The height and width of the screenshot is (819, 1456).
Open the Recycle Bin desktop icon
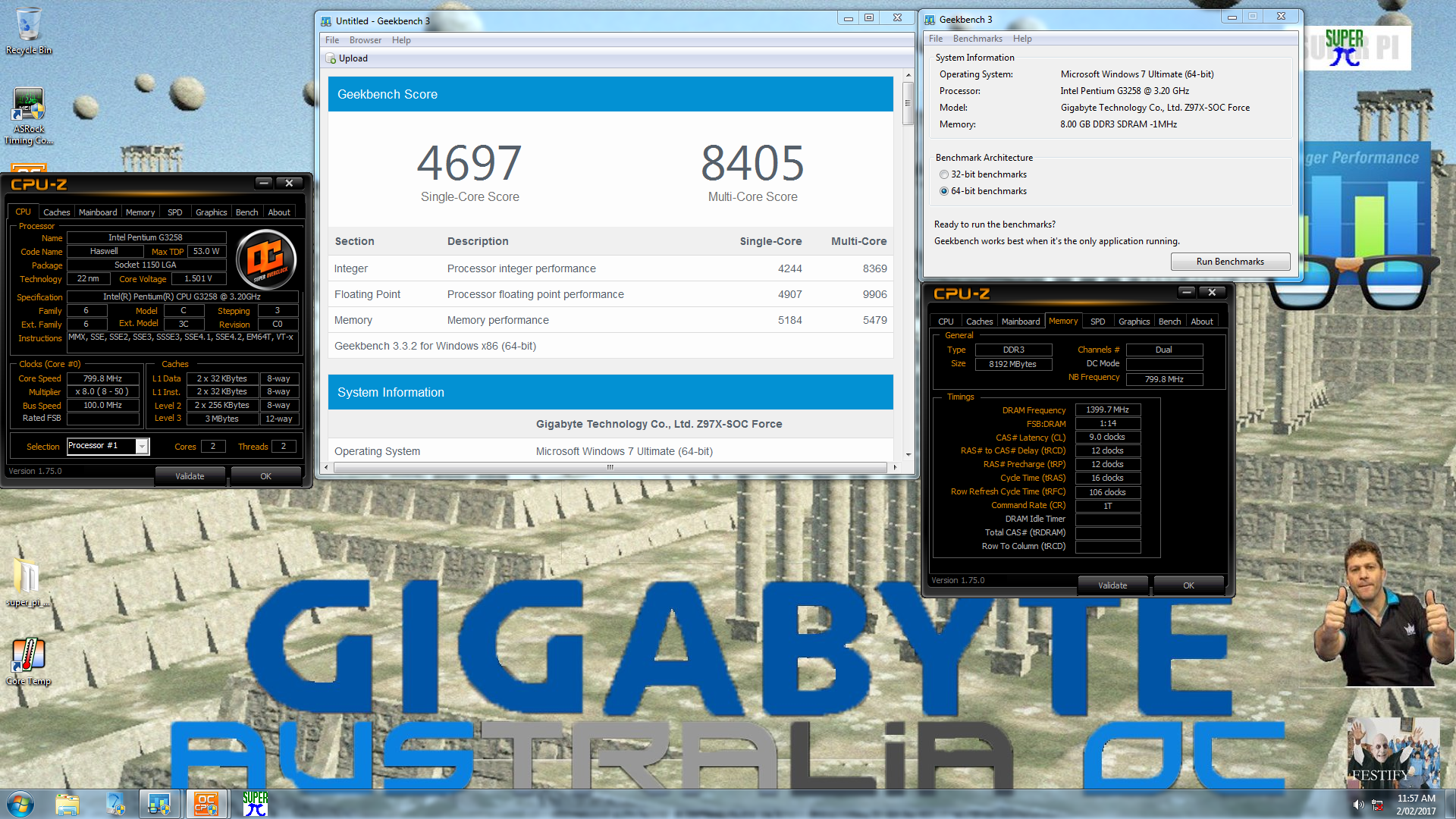point(28,30)
